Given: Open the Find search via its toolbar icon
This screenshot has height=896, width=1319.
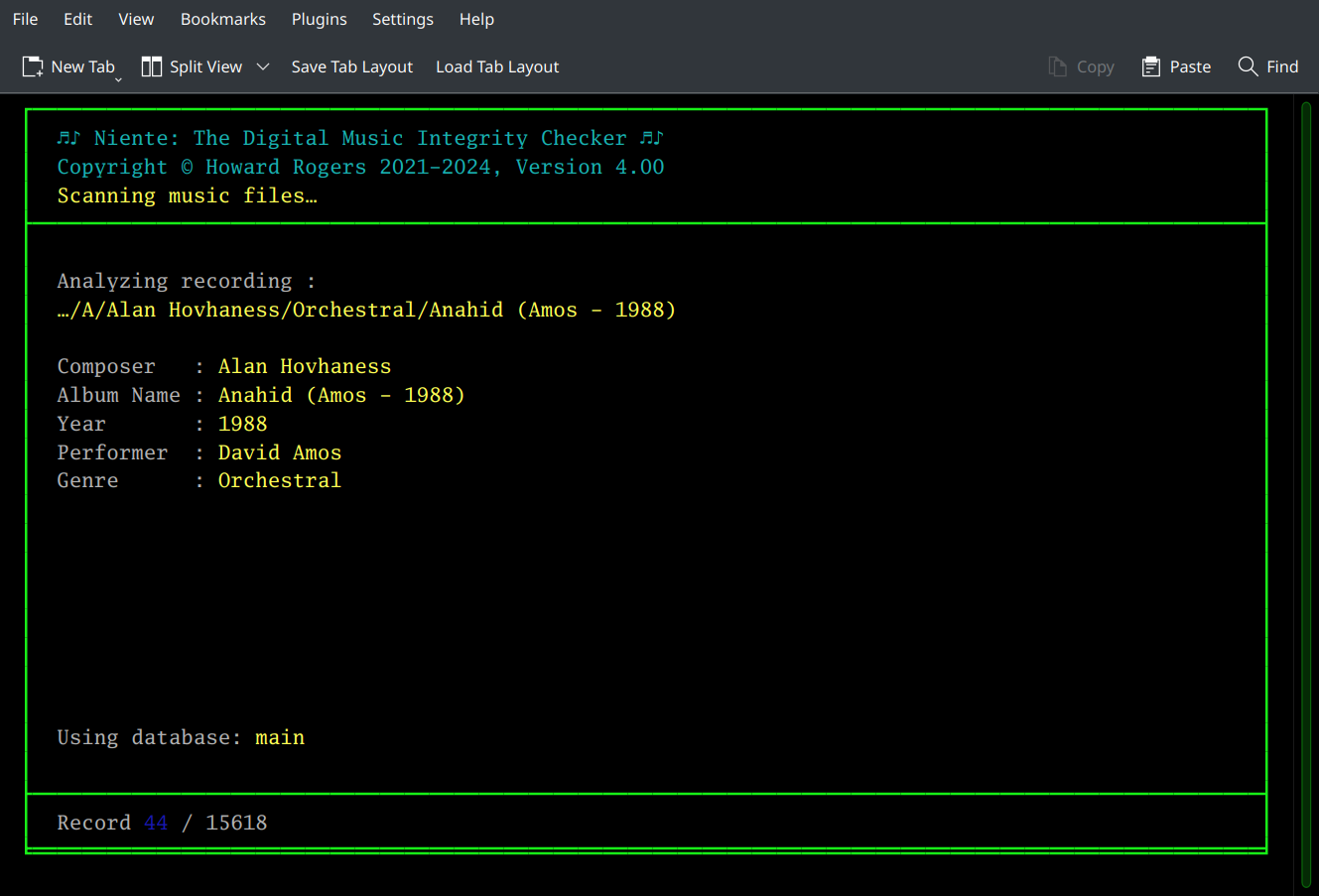Looking at the screenshot, I should 1248,66.
